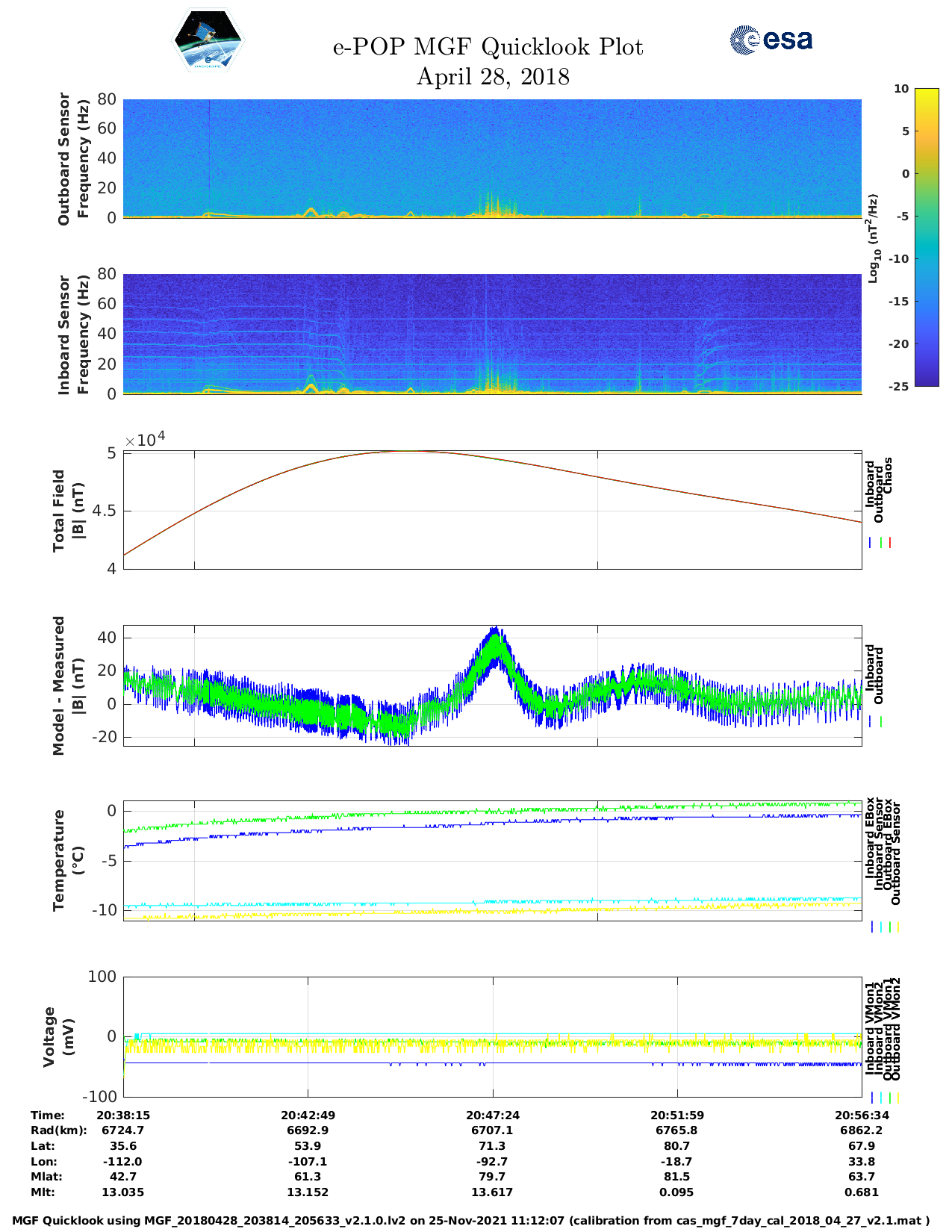Image resolution: width=952 pixels, height=1232 pixels.
Task: Click the 20:47:24 time label
Action: click(x=492, y=1115)
